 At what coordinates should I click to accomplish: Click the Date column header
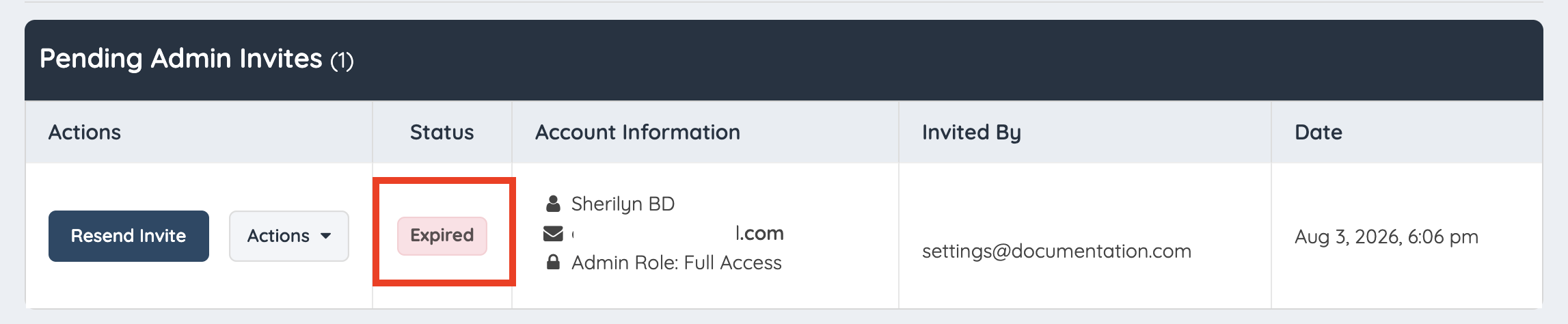pyautogui.click(x=1319, y=132)
